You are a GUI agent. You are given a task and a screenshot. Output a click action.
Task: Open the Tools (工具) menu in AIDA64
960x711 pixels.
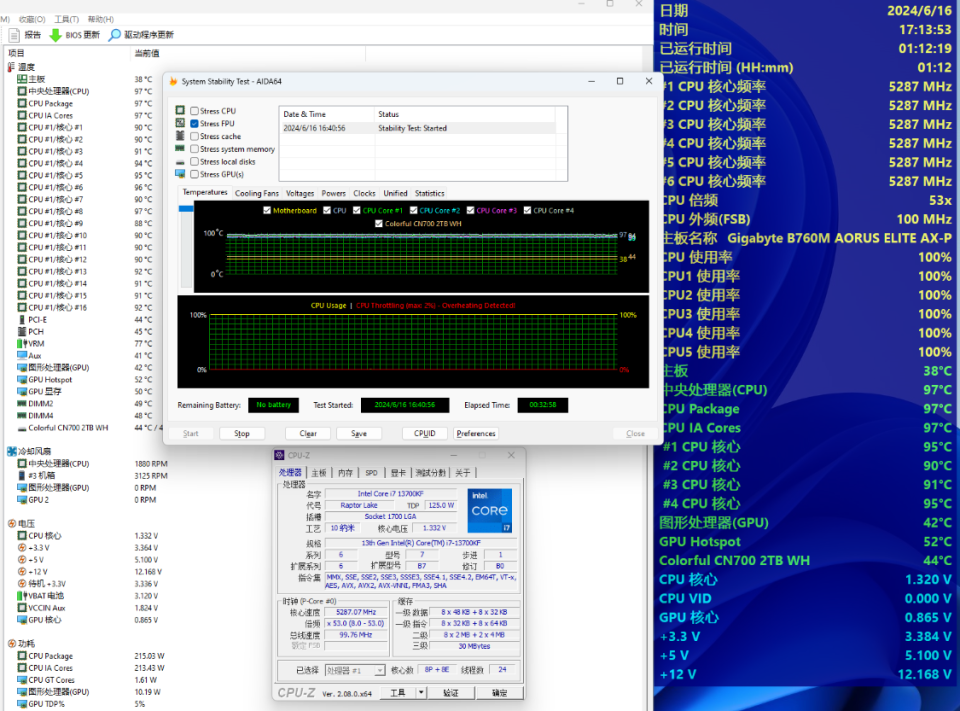pos(66,19)
